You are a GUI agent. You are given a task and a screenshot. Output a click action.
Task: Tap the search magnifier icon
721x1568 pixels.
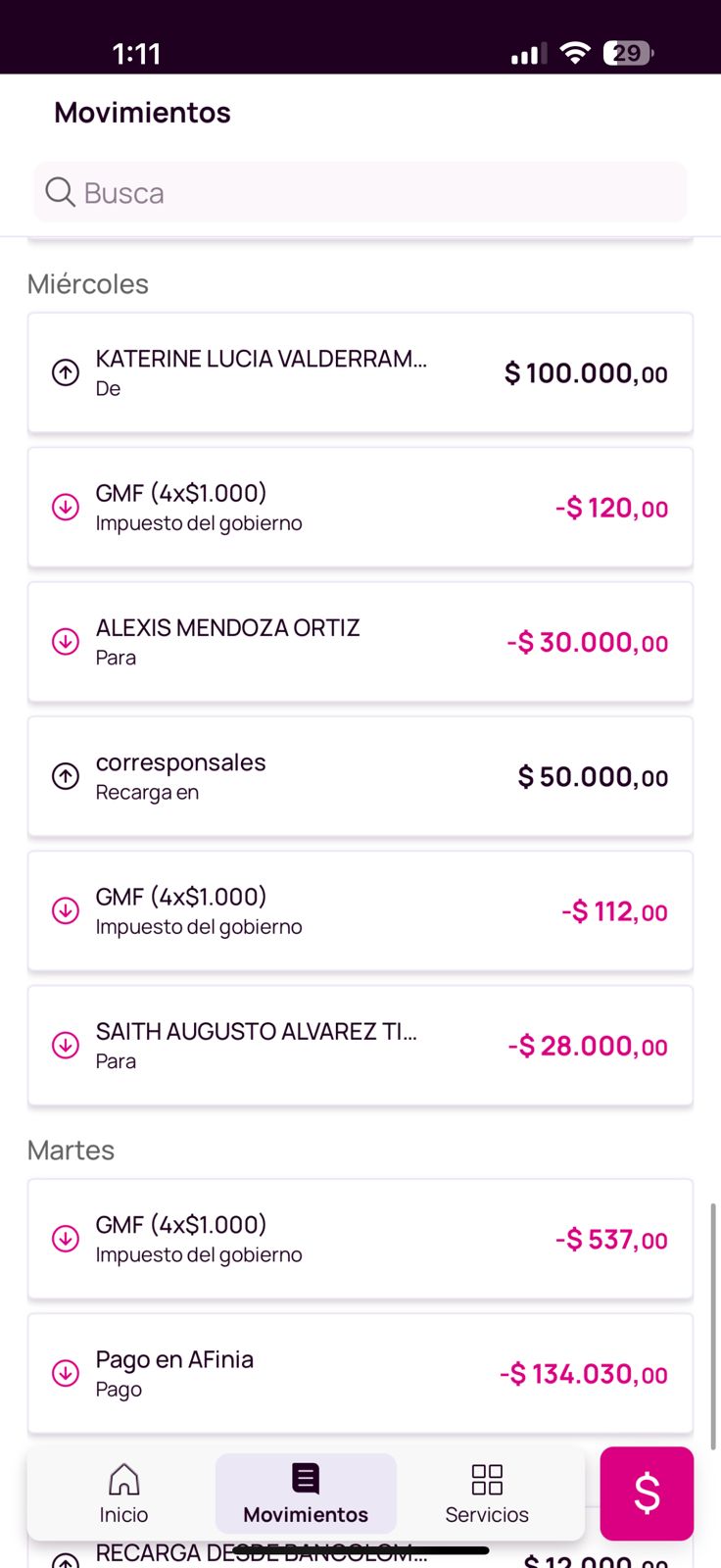coord(60,192)
